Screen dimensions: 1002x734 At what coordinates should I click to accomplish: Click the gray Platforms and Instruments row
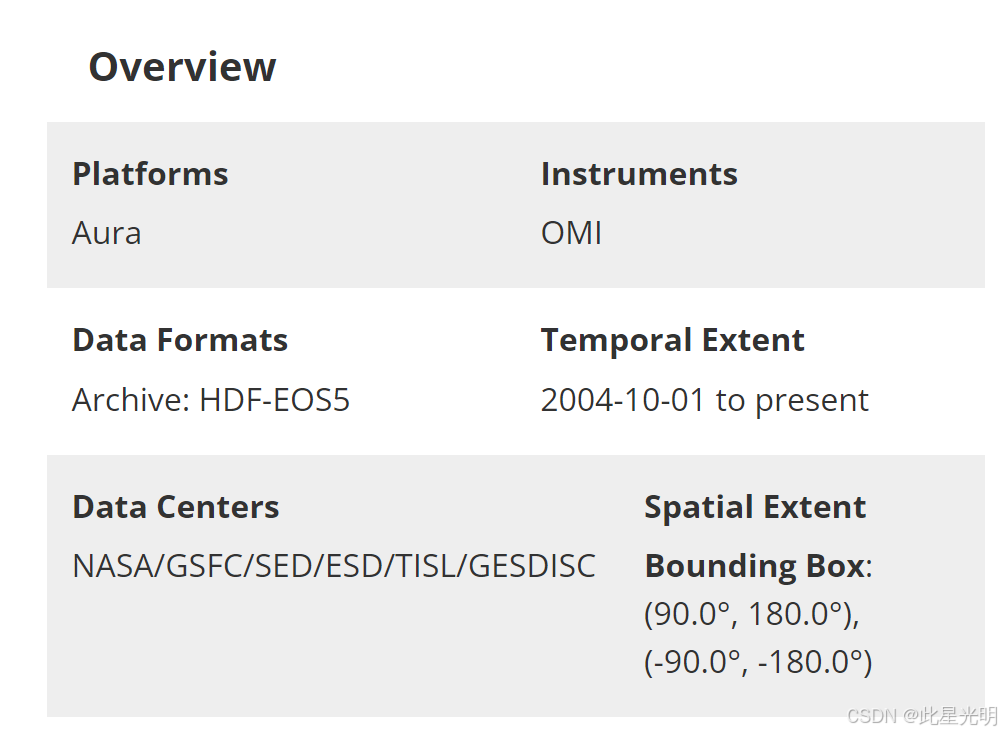click(516, 204)
